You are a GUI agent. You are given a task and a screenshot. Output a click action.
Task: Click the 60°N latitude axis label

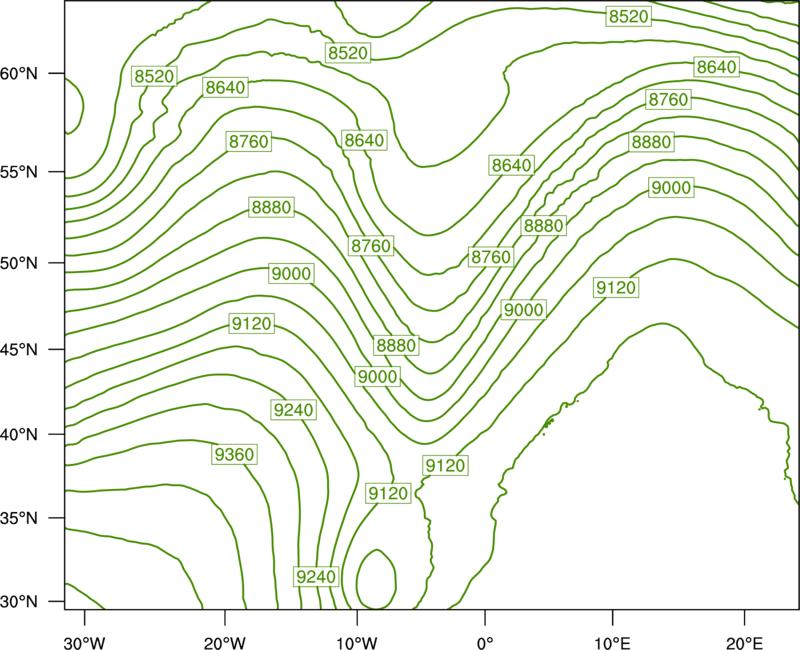19,74
